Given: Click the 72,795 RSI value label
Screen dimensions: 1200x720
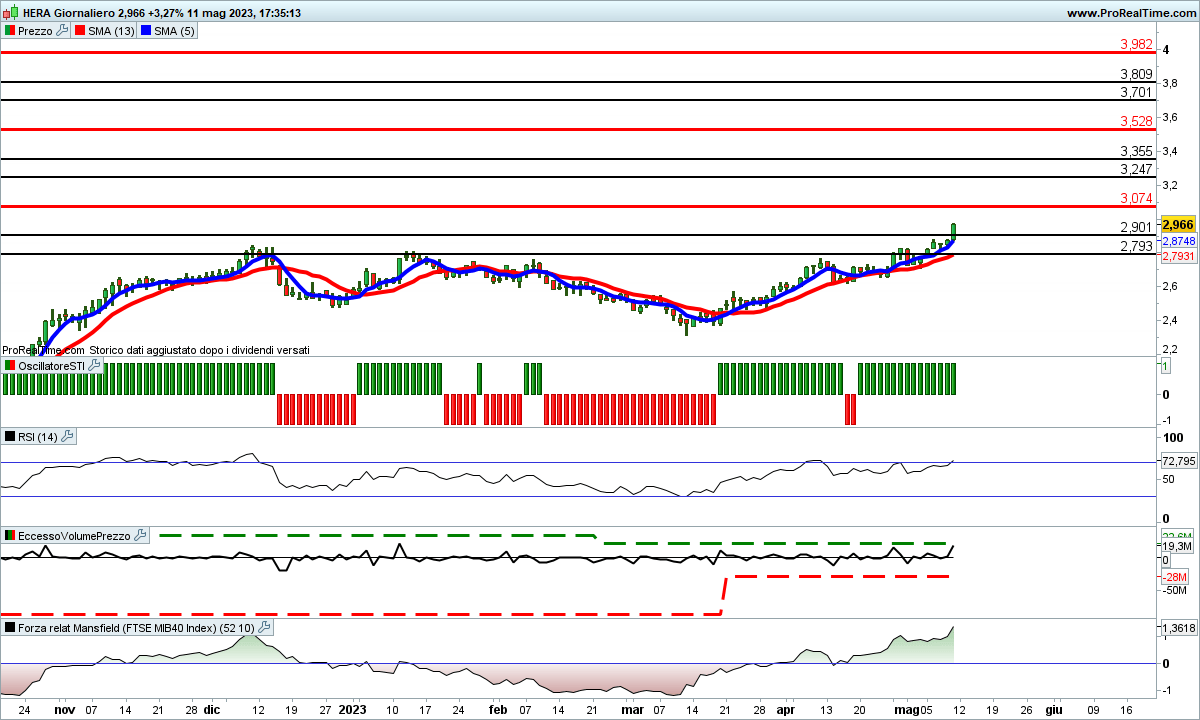Looking at the screenshot, I should [x=1177, y=462].
